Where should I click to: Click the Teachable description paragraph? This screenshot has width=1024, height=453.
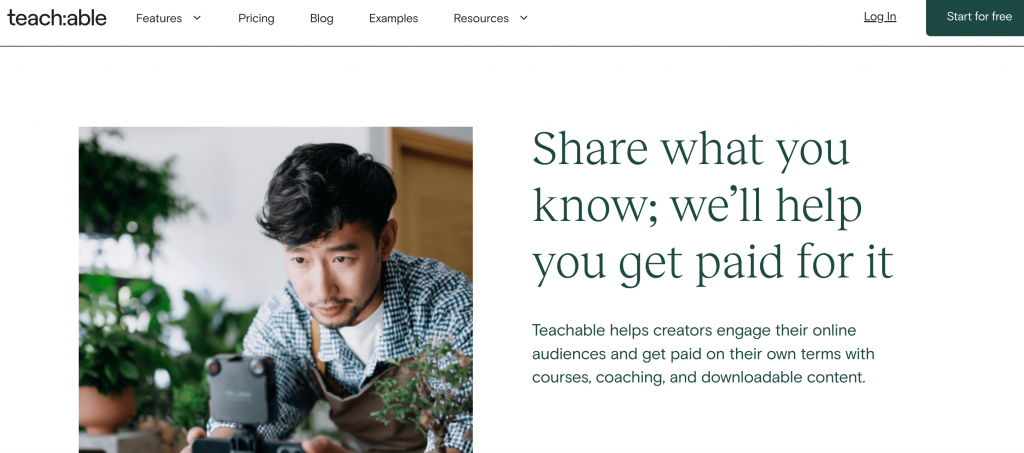703,354
